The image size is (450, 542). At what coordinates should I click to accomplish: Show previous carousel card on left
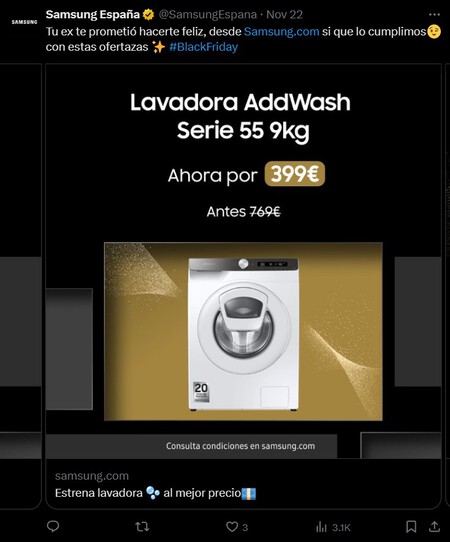pos(21,286)
